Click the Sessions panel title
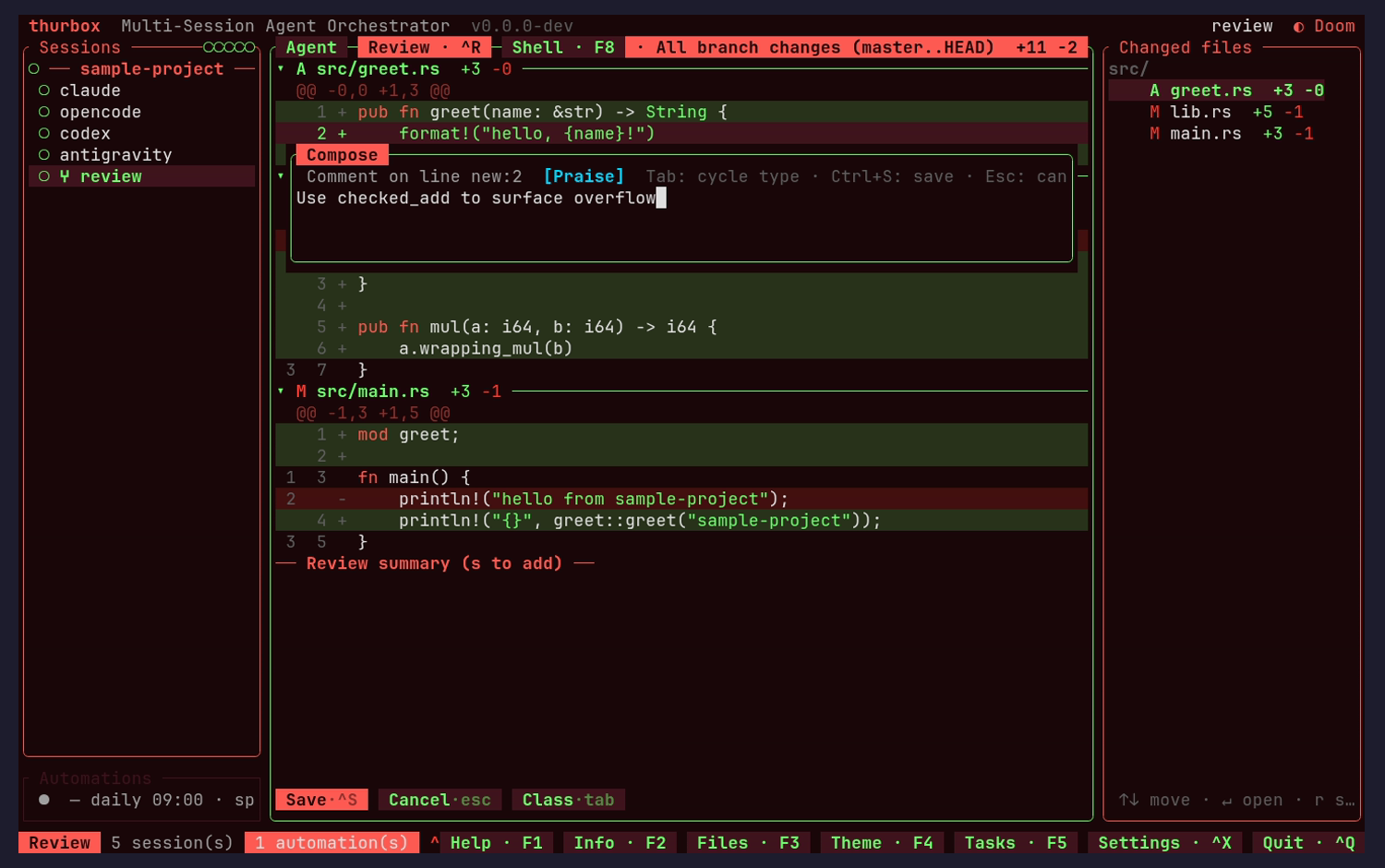The image size is (1385, 868). pyautogui.click(x=79, y=48)
